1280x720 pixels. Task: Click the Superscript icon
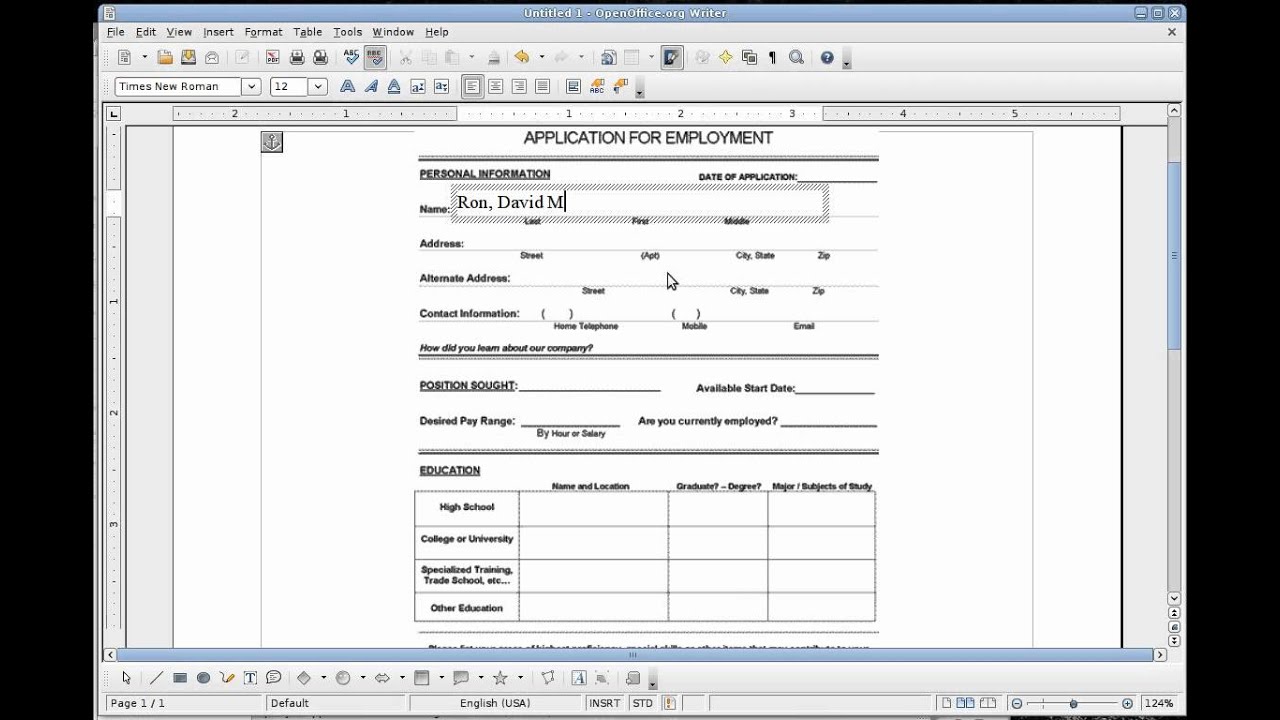point(418,87)
